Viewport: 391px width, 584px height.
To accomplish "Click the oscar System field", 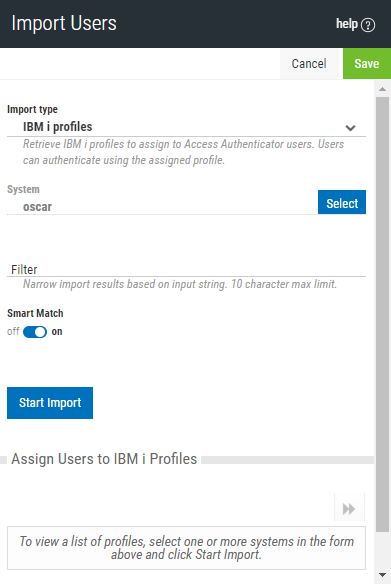I will [162, 206].
